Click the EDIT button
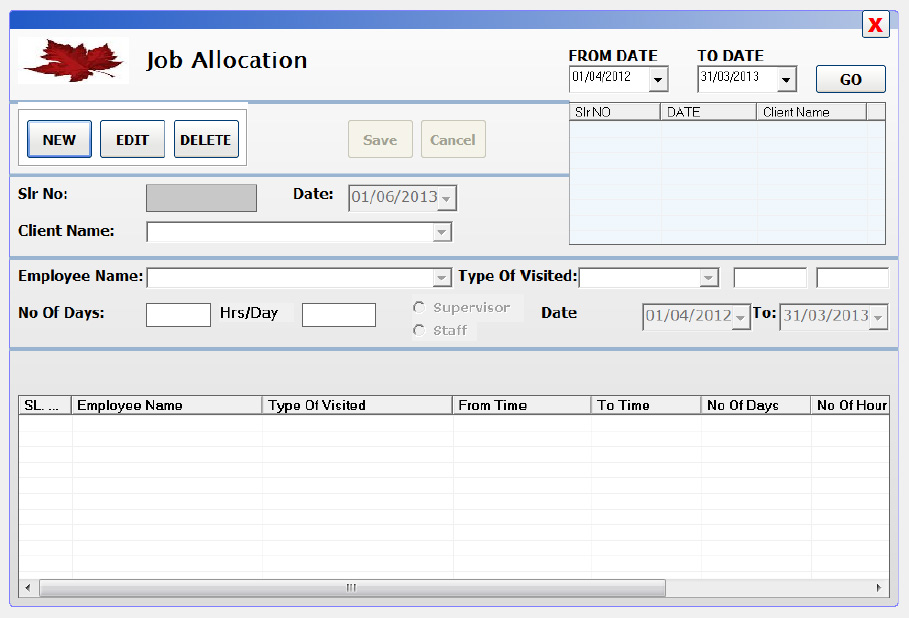The width and height of the screenshot is (909, 618). point(132,139)
